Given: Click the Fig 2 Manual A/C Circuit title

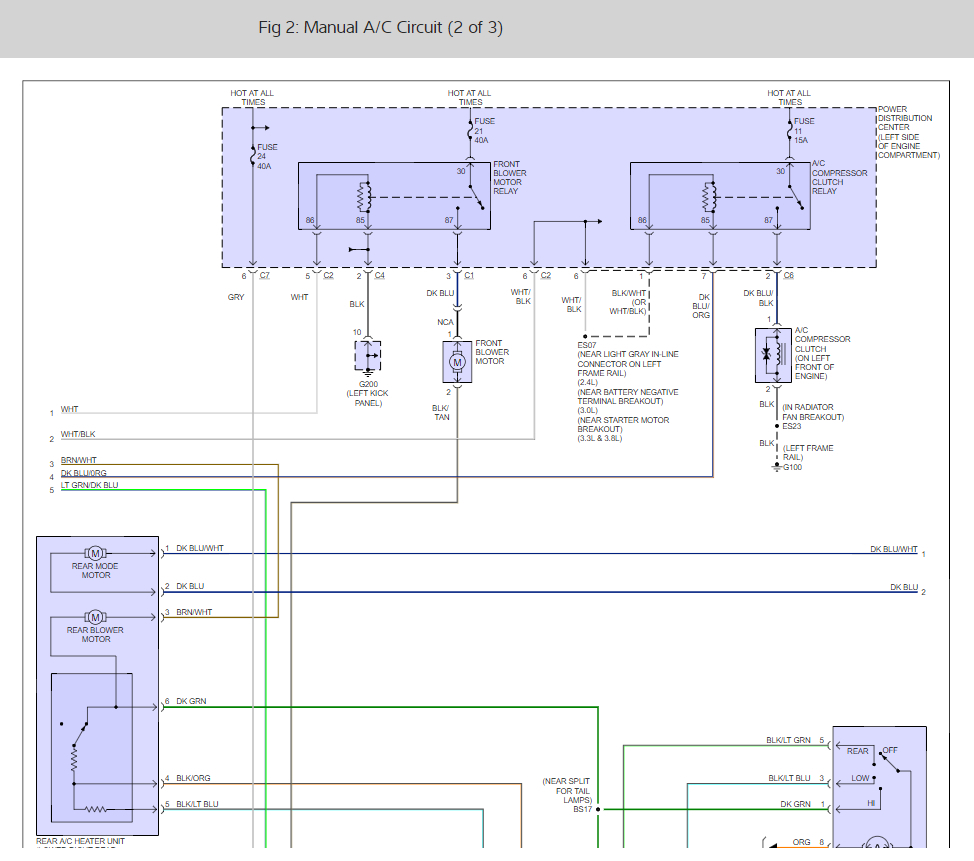Looking at the screenshot, I should point(380,28).
